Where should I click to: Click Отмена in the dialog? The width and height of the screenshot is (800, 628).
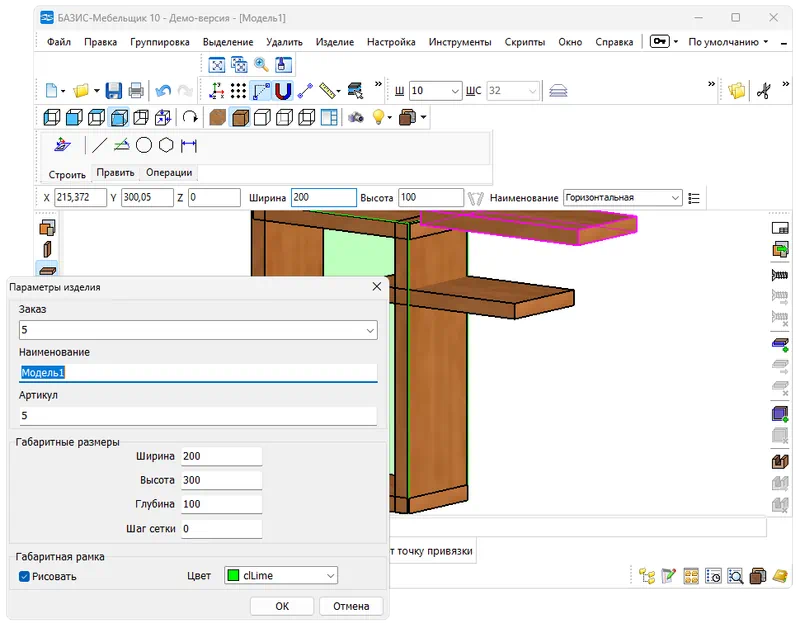tap(351, 606)
